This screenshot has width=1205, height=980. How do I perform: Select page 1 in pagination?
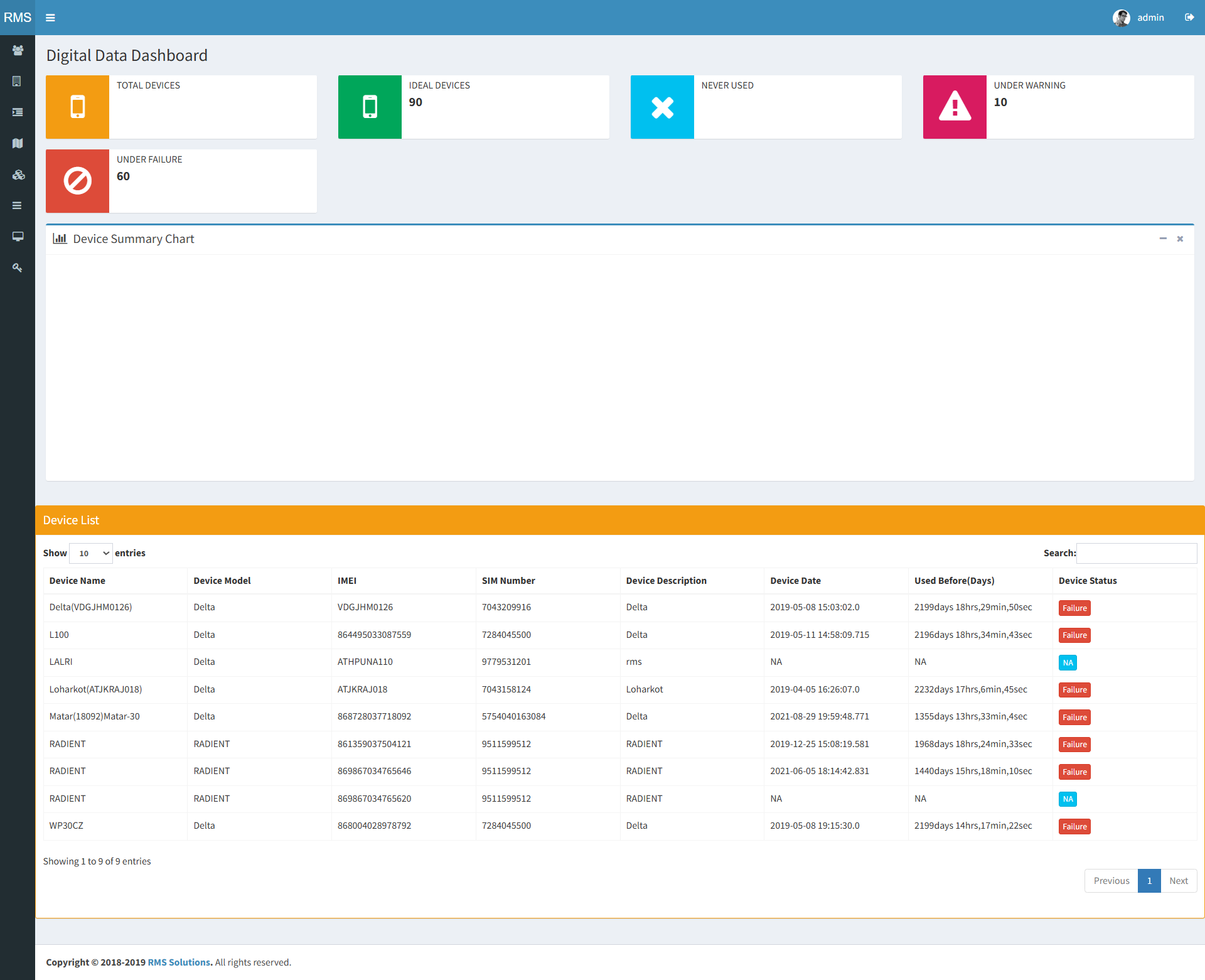coord(1149,881)
